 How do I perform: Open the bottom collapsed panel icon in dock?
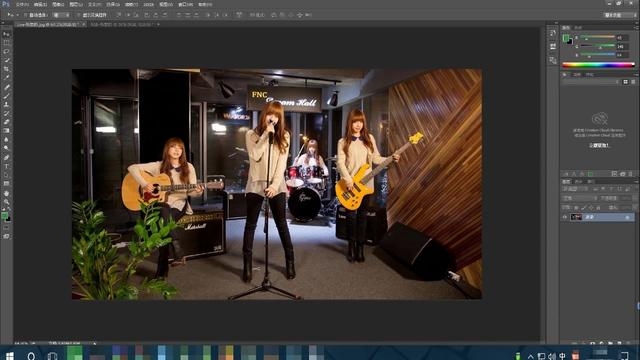[x=553, y=60]
